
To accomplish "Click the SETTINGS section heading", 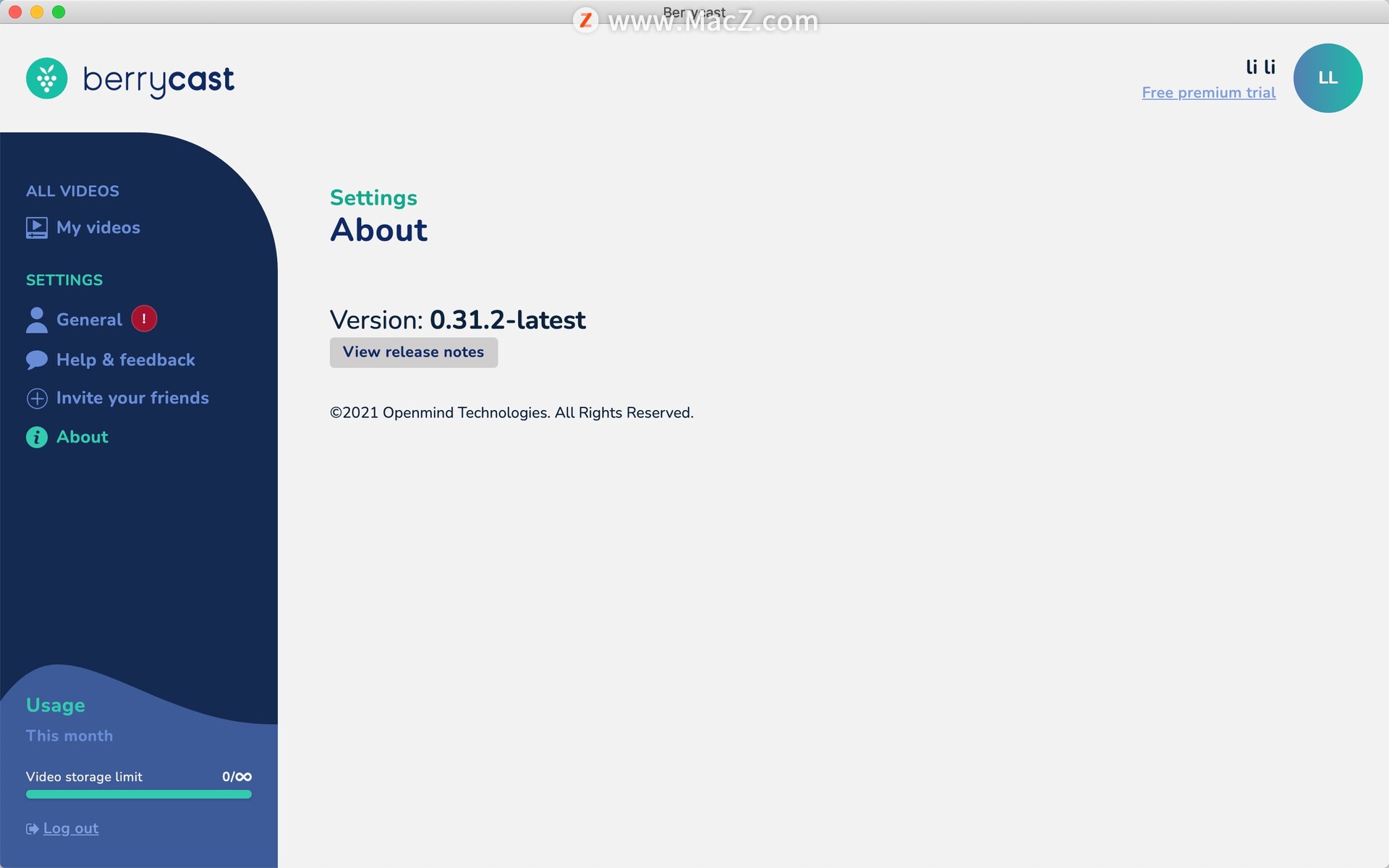I will (x=64, y=280).
